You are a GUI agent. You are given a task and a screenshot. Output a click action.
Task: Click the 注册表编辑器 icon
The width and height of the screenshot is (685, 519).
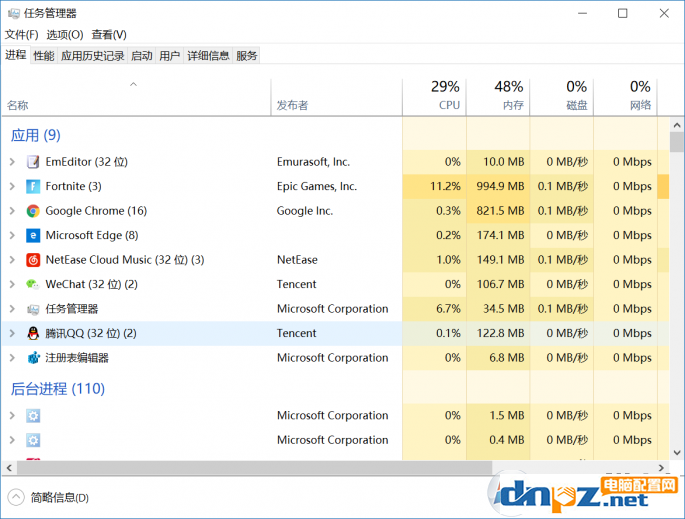[x=33, y=358]
